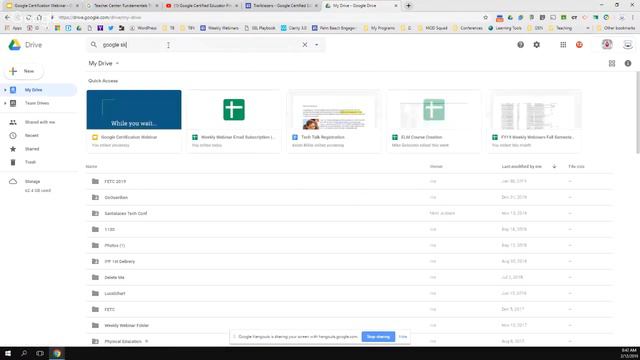Expand Team Drives tree arrow
The image size is (640, 360).
(x=5, y=103)
